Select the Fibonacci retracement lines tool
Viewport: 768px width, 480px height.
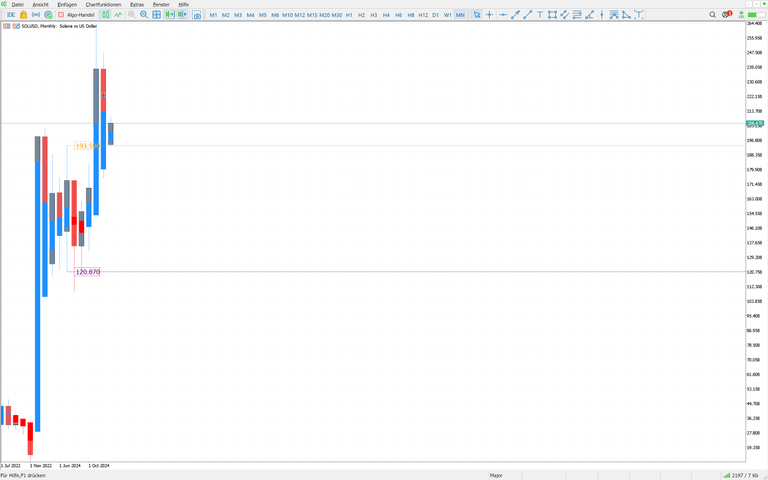coord(577,15)
